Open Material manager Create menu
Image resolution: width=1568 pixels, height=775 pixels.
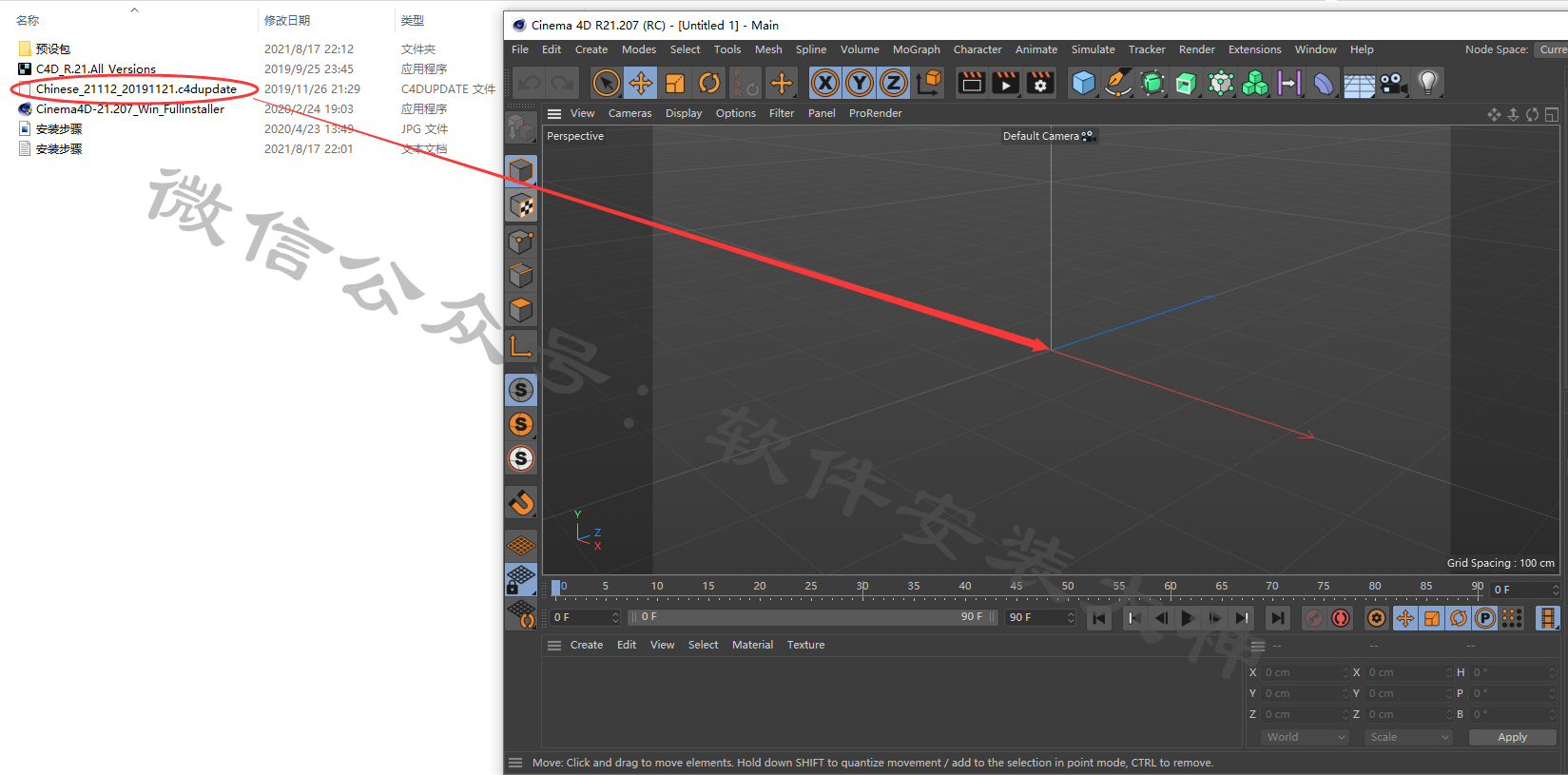[587, 645]
